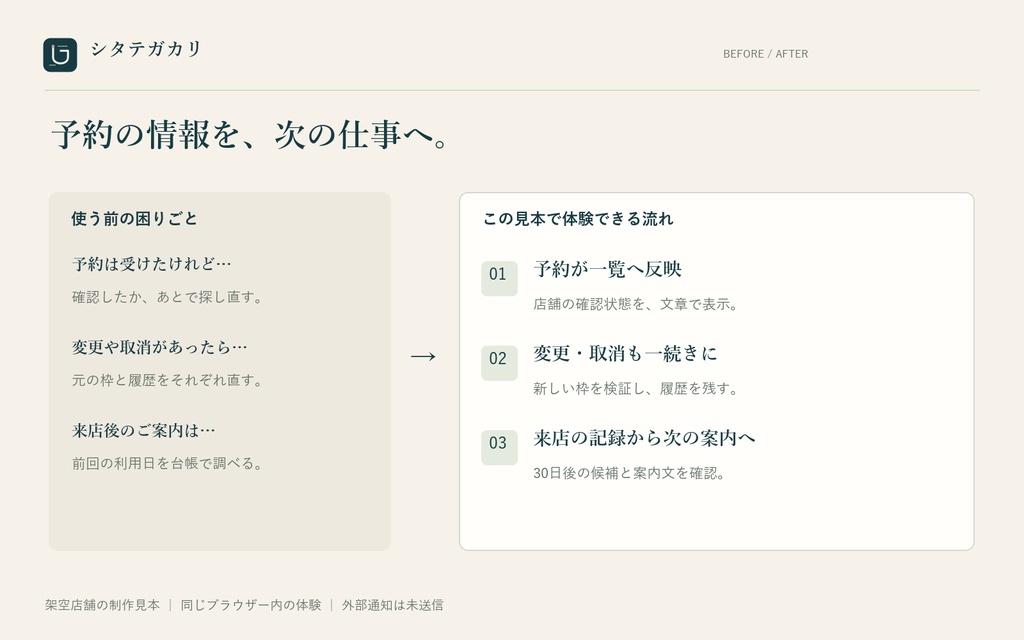
Task: Click the step title 来店の記録から次の案内へ
Action: pyautogui.click(x=645, y=438)
